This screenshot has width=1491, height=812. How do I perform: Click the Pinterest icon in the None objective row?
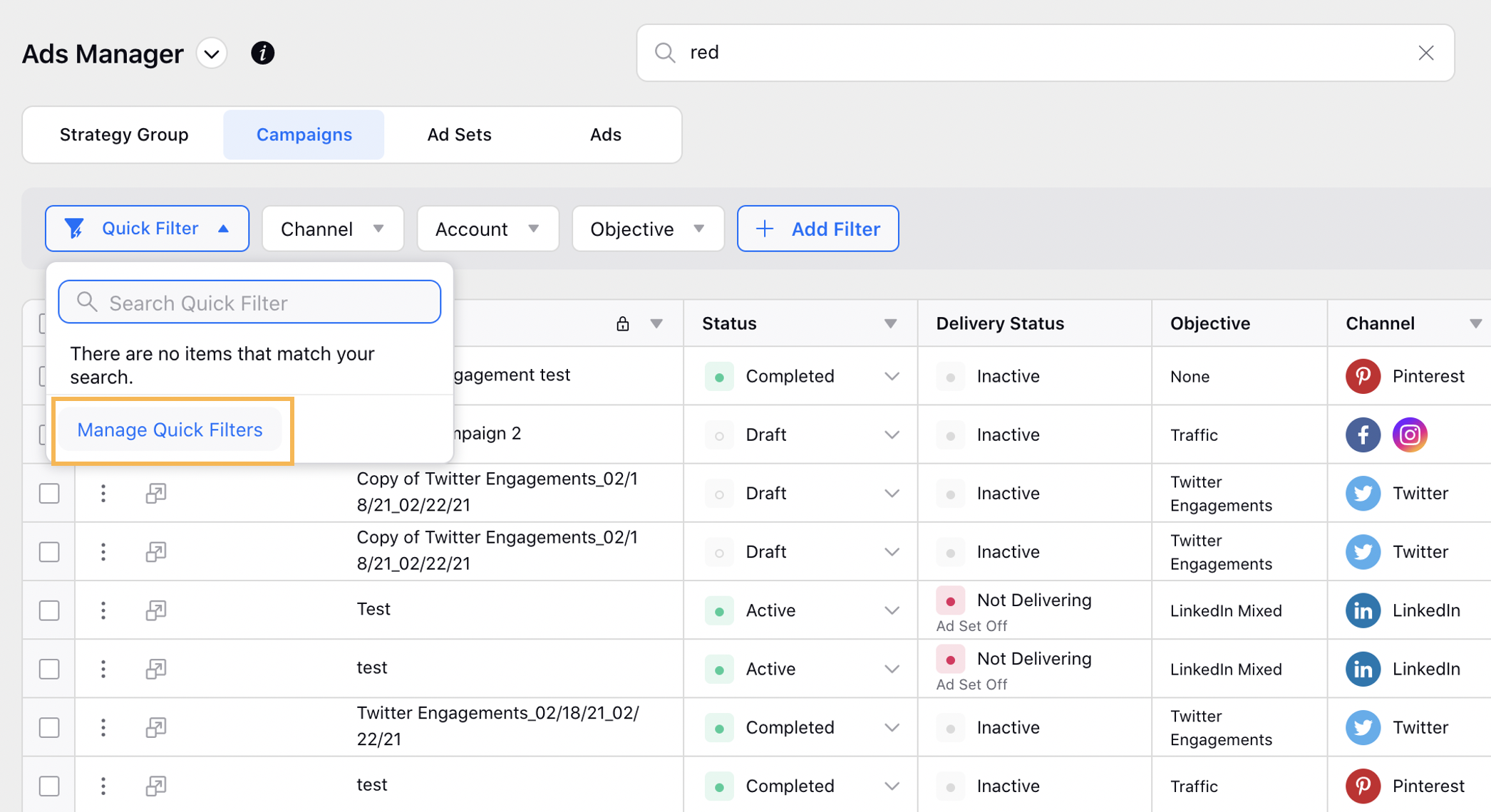(x=1363, y=376)
